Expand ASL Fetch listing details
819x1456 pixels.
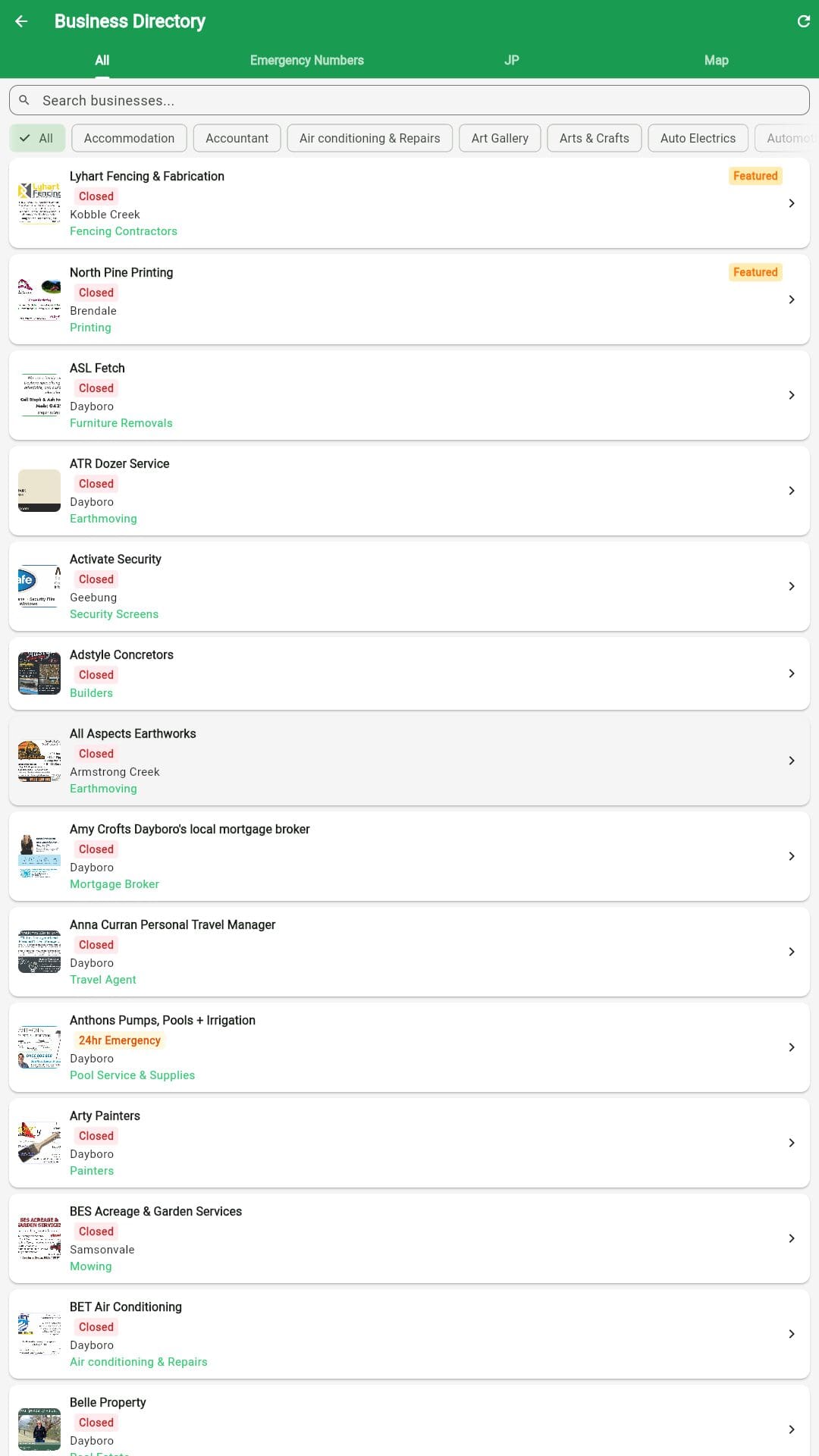coord(792,395)
